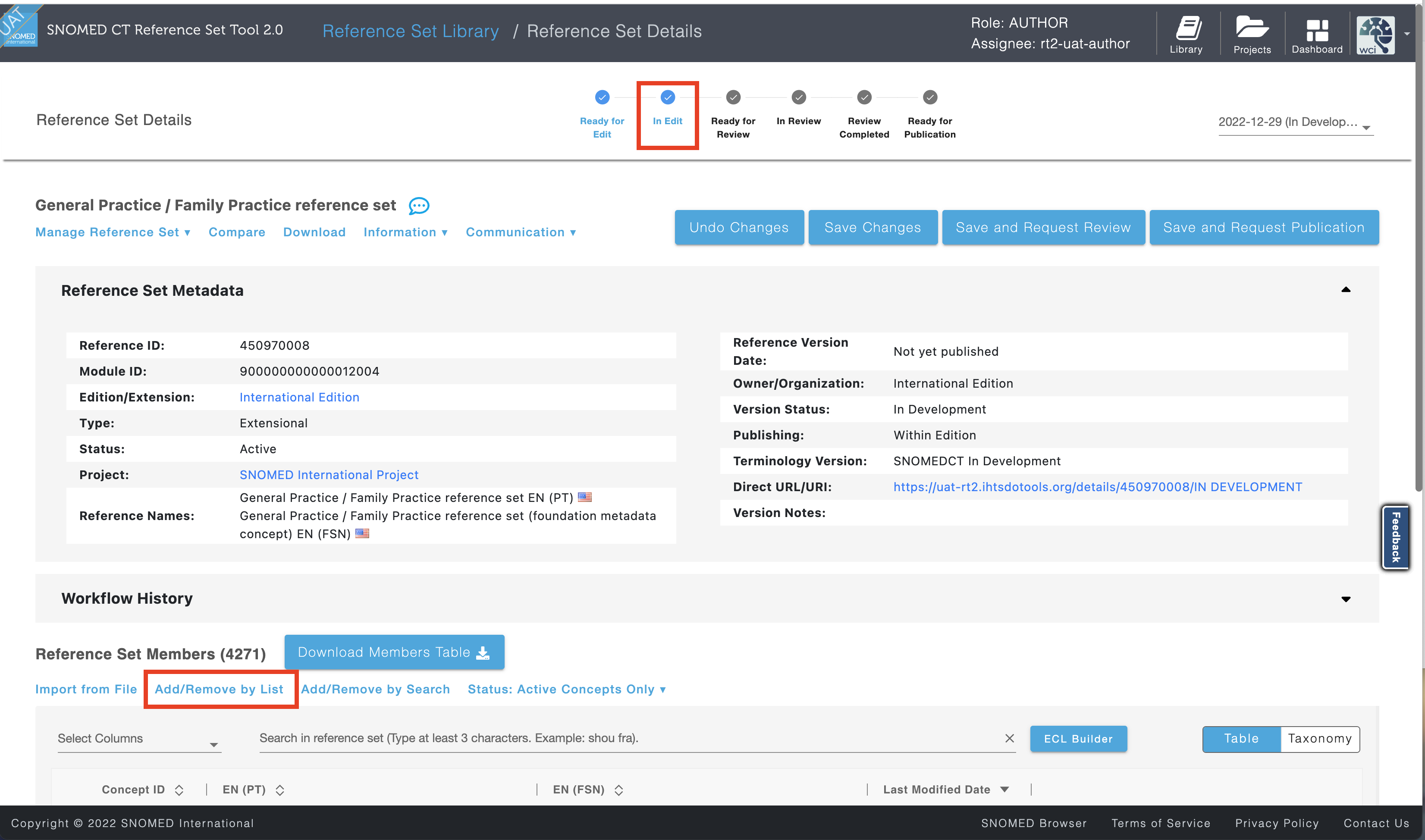Open the Feedback side tab

[x=1395, y=537]
